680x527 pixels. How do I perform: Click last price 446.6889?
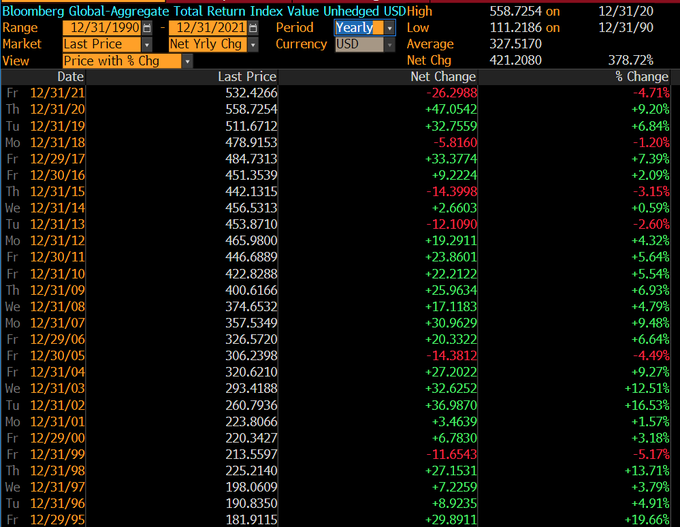pyautogui.click(x=251, y=257)
